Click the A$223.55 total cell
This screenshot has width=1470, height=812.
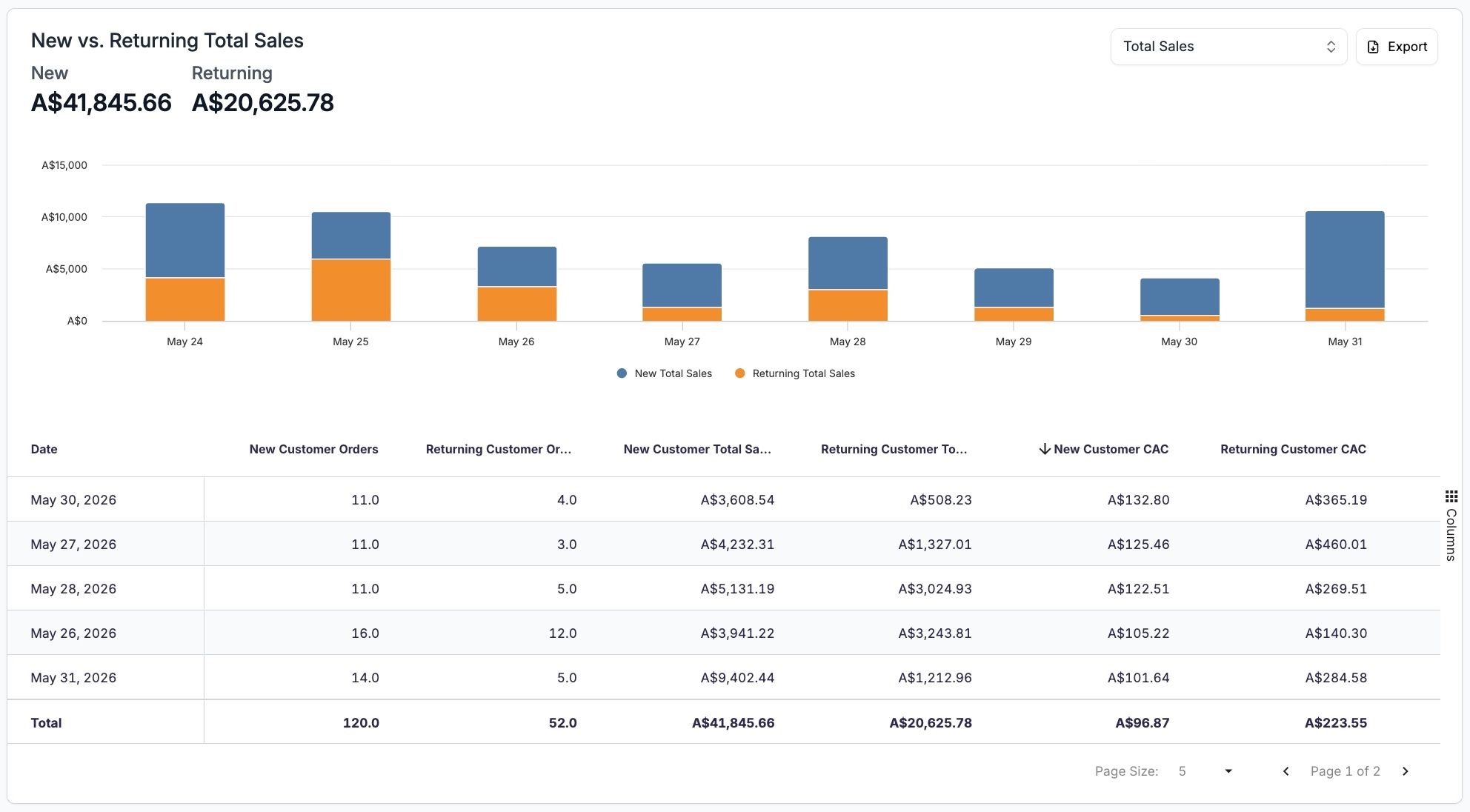point(1336,723)
